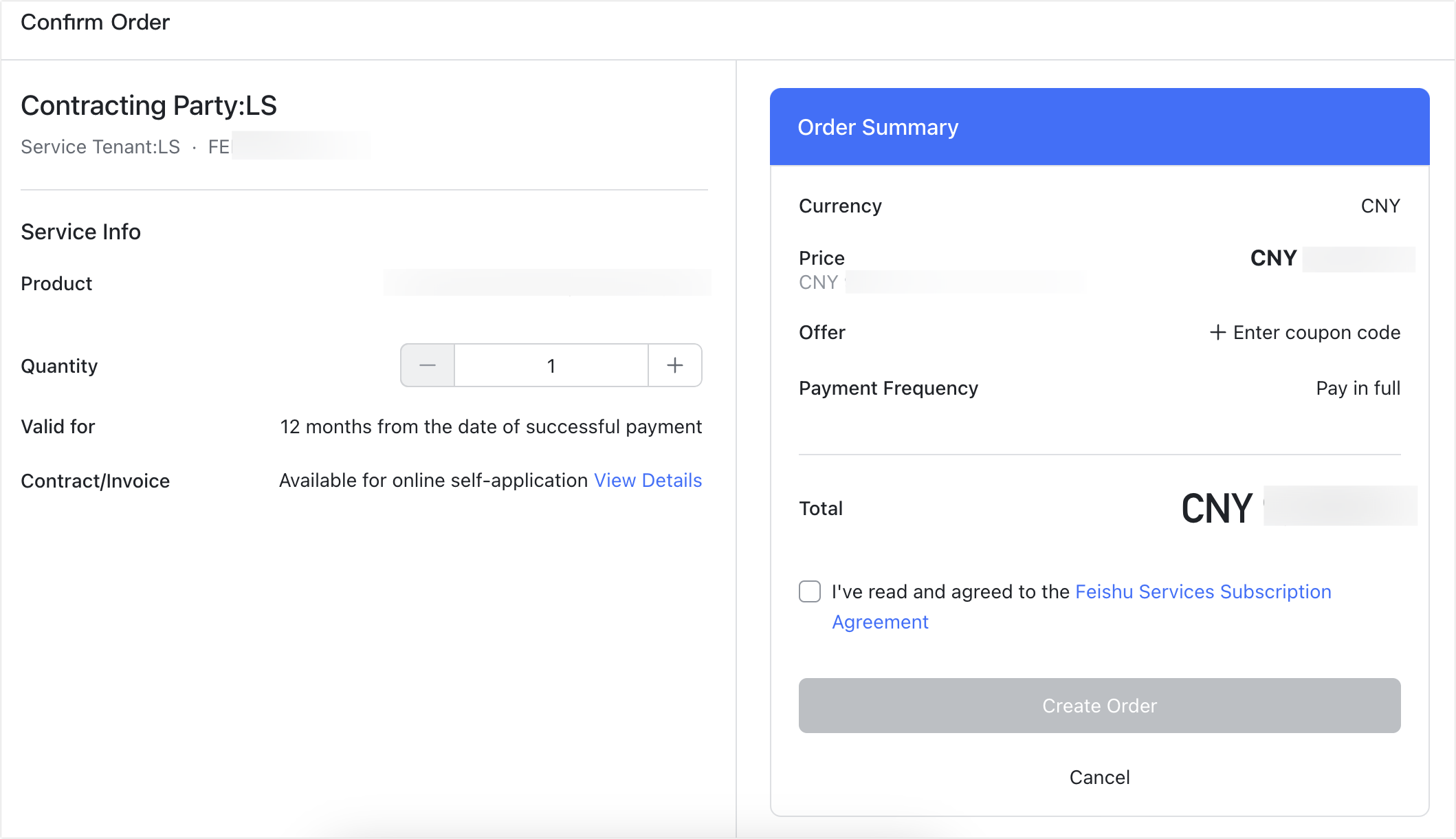The width and height of the screenshot is (1456, 839).
Task: Select the Service Tenant:LS label
Action: click(x=100, y=146)
